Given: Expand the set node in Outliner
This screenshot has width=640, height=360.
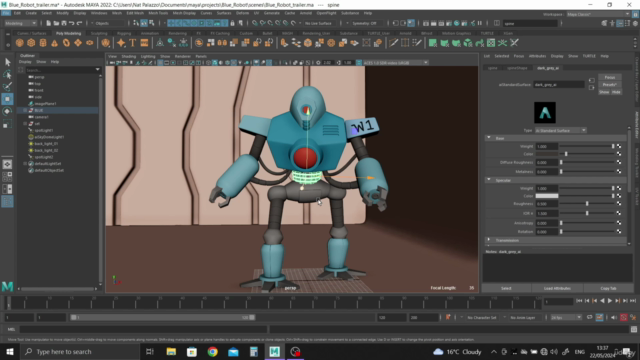Looking at the screenshot, I should tap(25, 123).
